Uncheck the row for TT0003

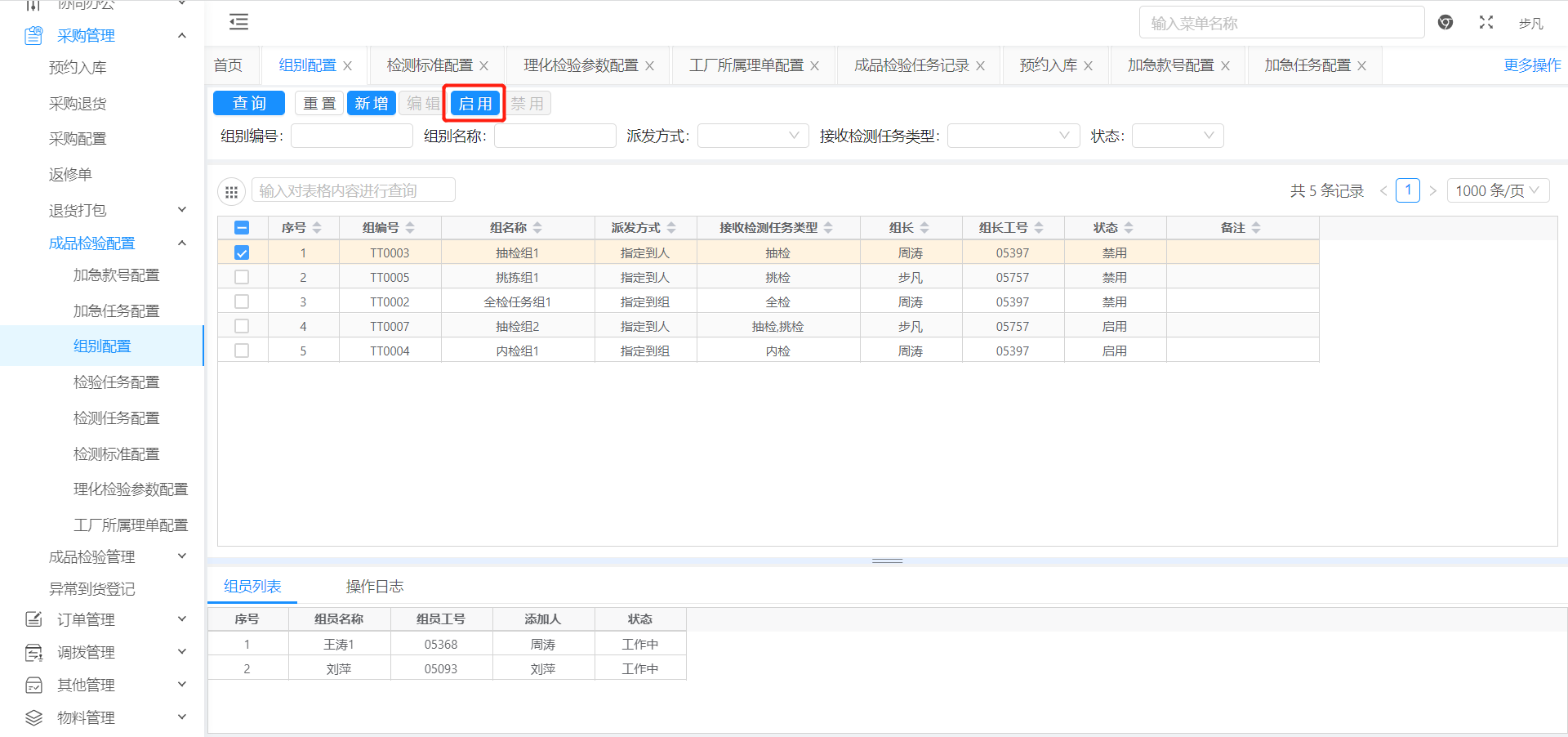(x=242, y=253)
